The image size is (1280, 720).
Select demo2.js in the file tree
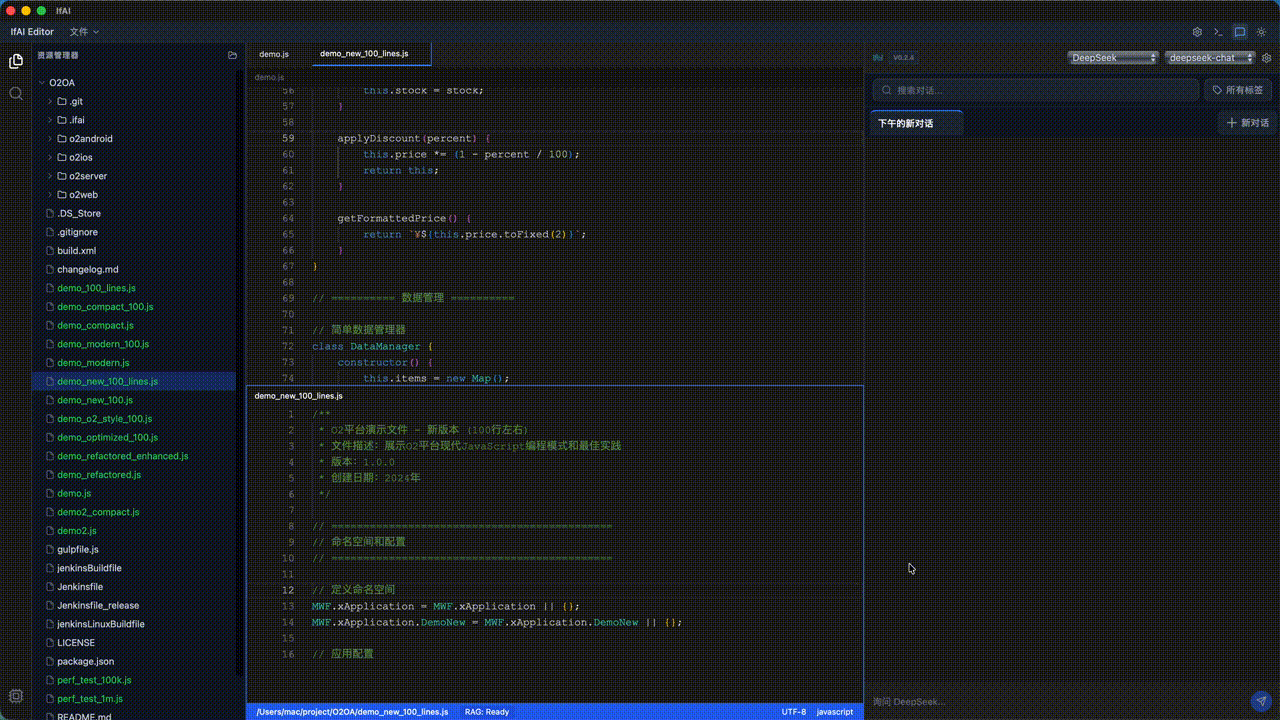(75, 530)
